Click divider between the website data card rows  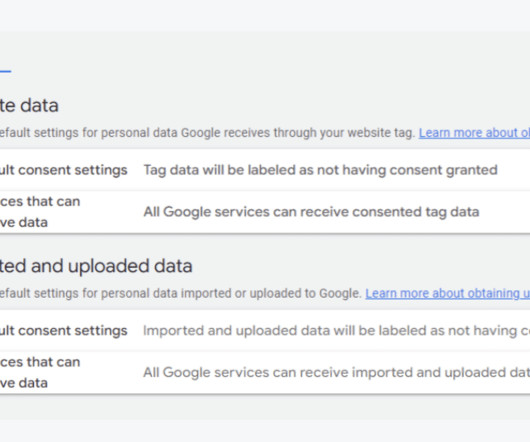tap(265, 190)
